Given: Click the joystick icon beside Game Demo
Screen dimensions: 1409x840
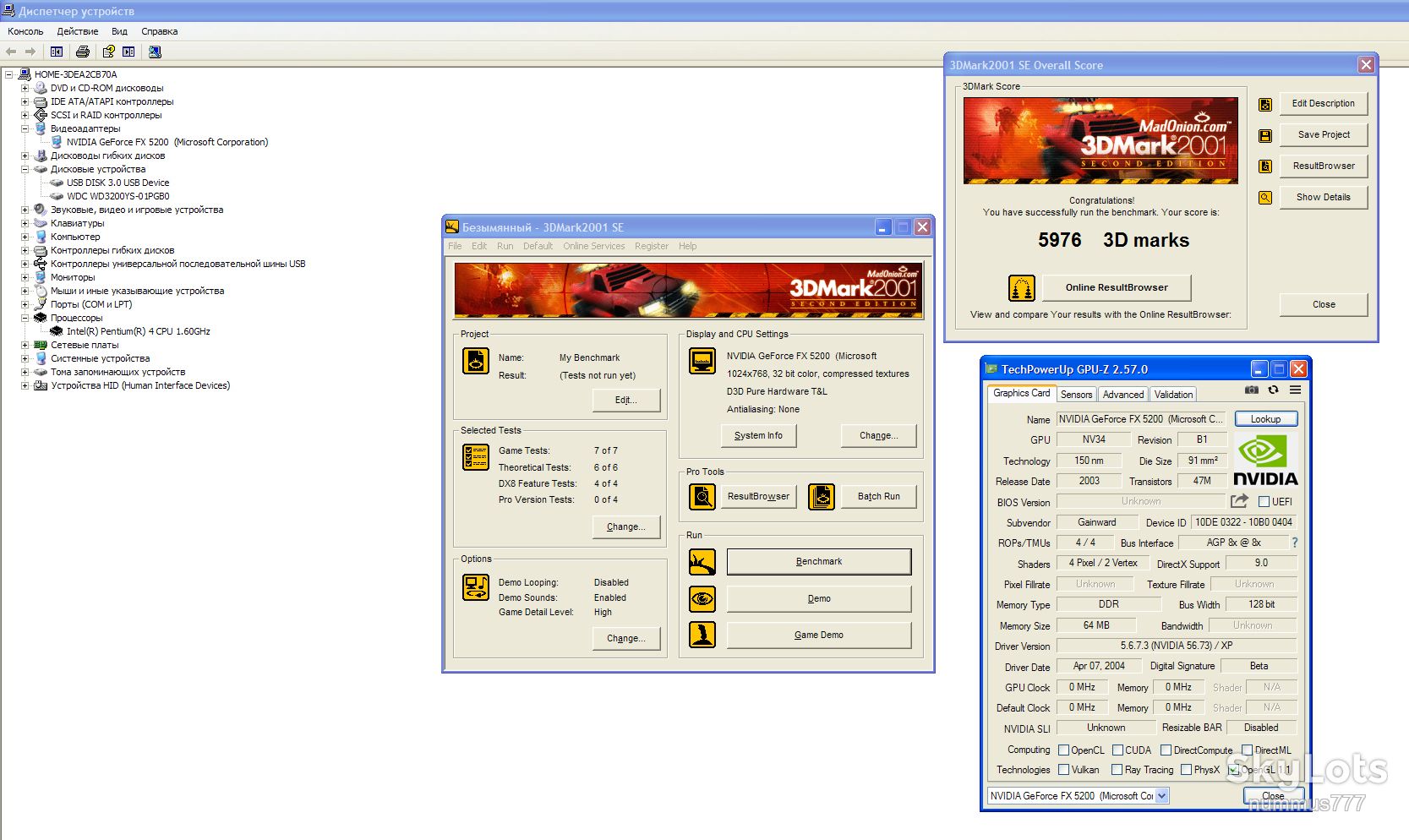Looking at the screenshot, I should (x=702, y=635).
